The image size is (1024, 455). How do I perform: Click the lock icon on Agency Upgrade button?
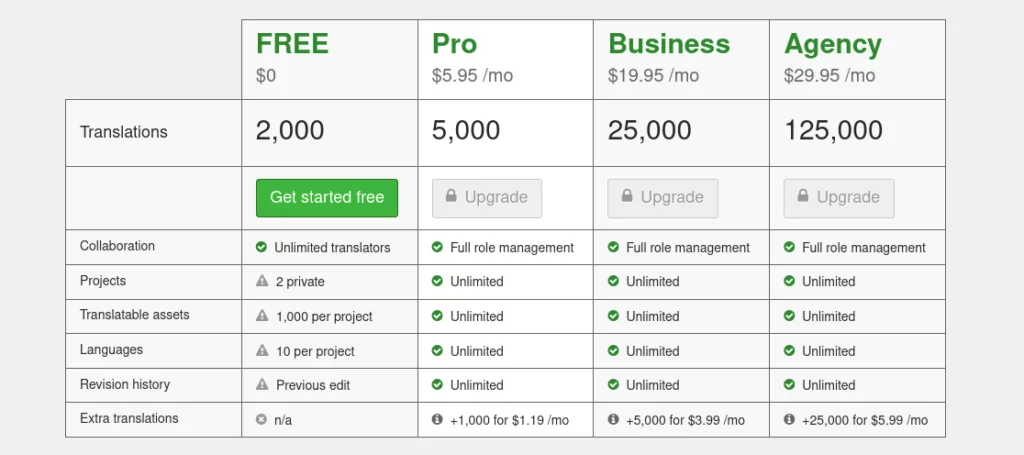[x=803, y=196]
